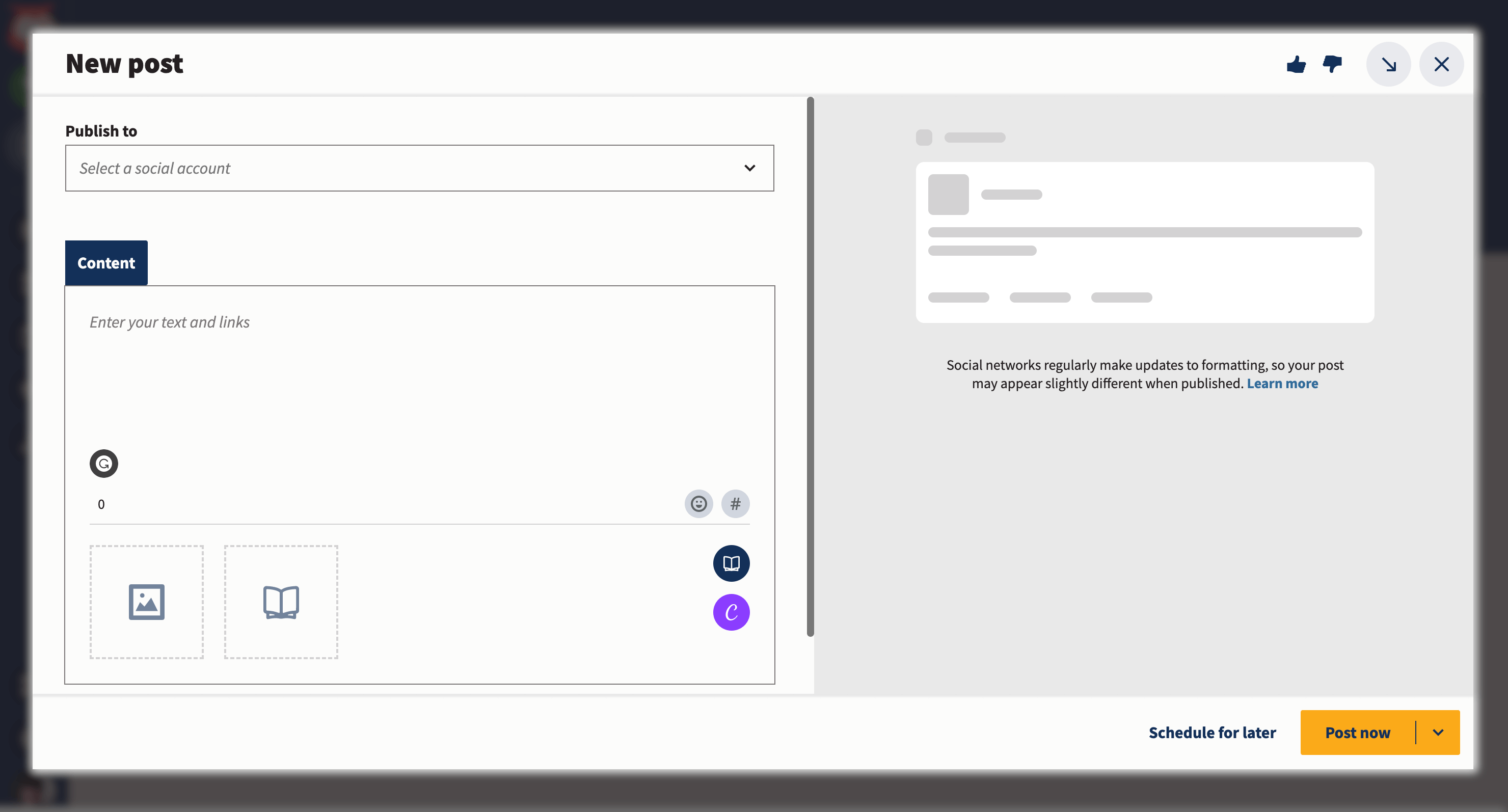The image size is (1508, 812).
Task: Collapse the composer with the diagonal arrow icon
Action: tap(1389, 64)
